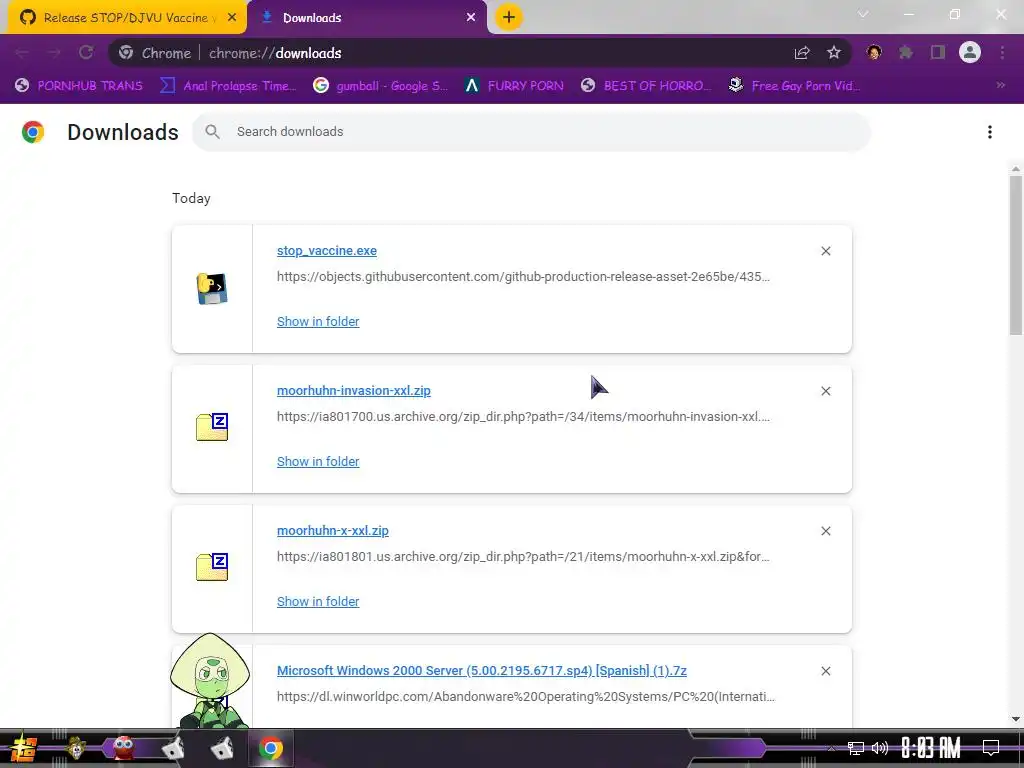This screenshot has height=768, width=1024.
Task: Show moorhuhn-x-xxl.zip in folder
Action: click(x=318, y=601)
